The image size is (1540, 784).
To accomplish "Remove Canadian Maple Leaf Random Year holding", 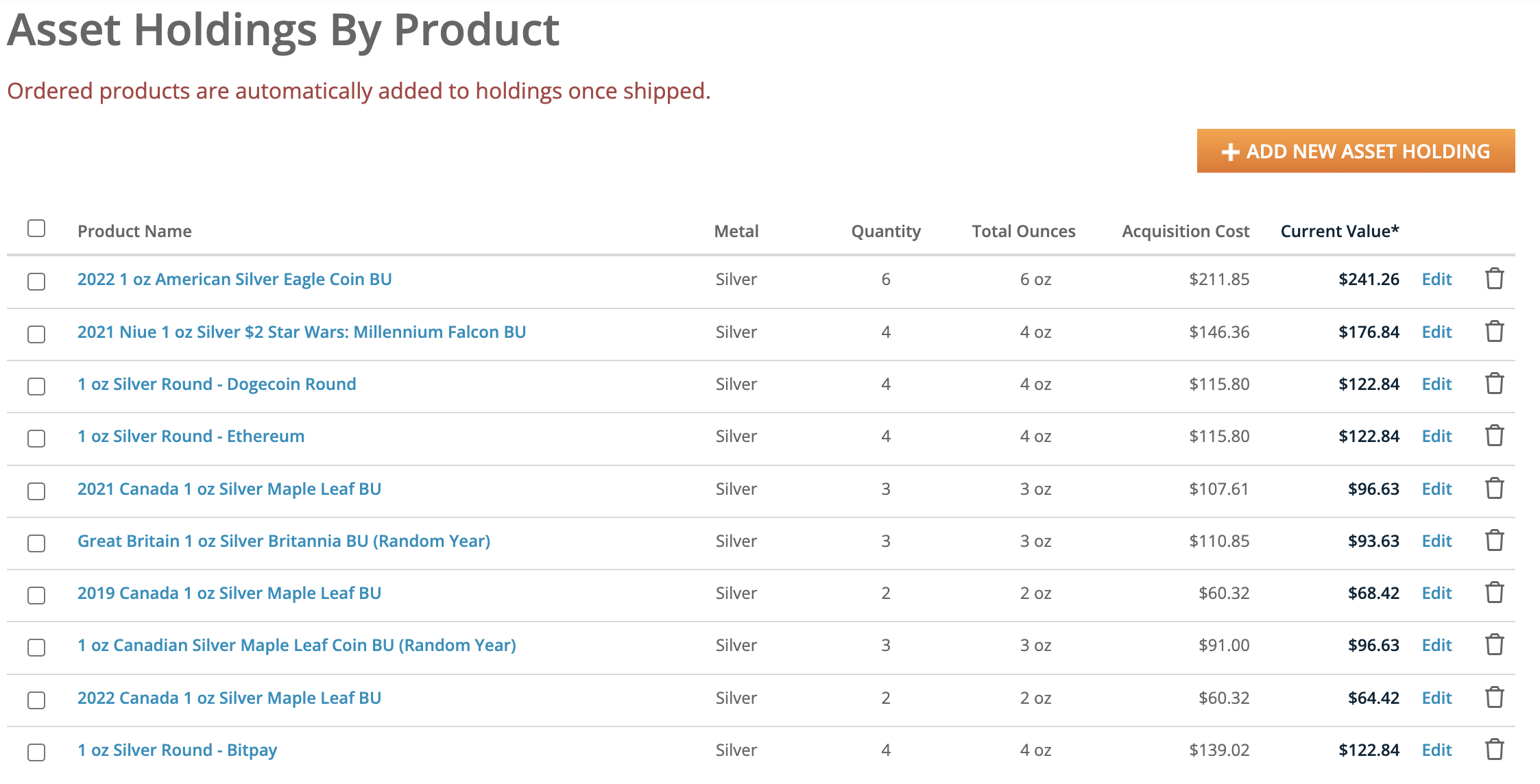I will (x=1494, y=645).
